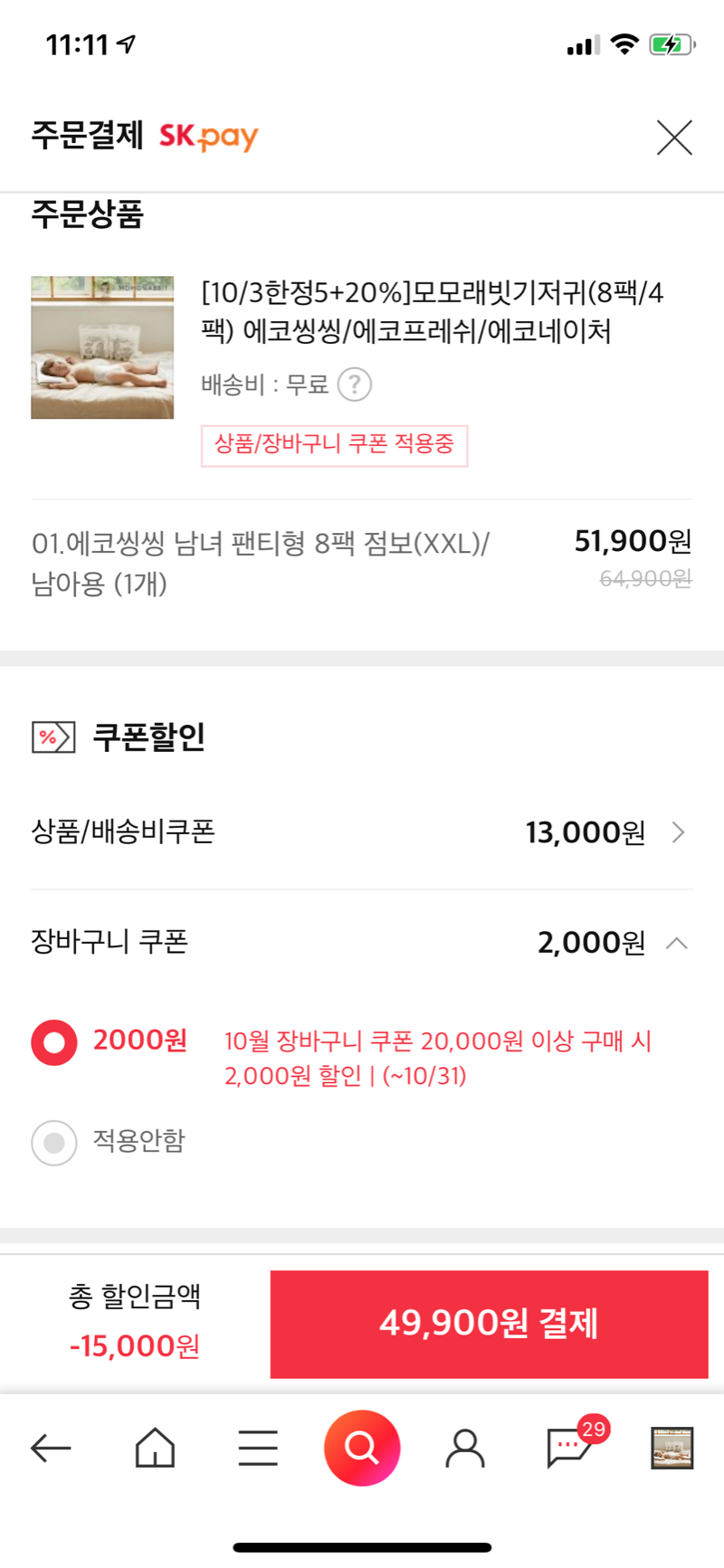Tap the back arrow in bottom navigation

[x=51, y=1448]
